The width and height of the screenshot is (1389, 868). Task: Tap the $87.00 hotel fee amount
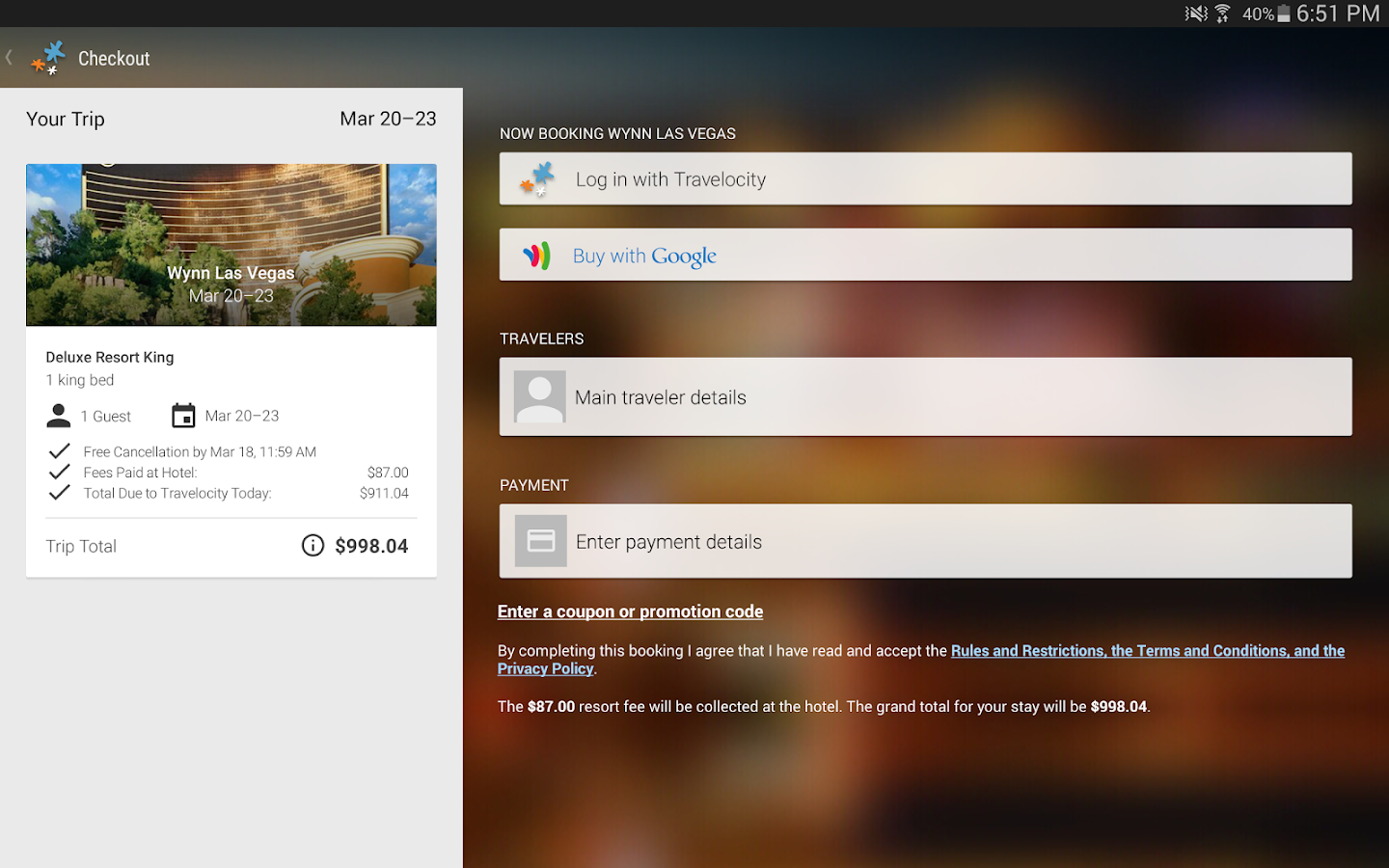[x=388, y=472]
